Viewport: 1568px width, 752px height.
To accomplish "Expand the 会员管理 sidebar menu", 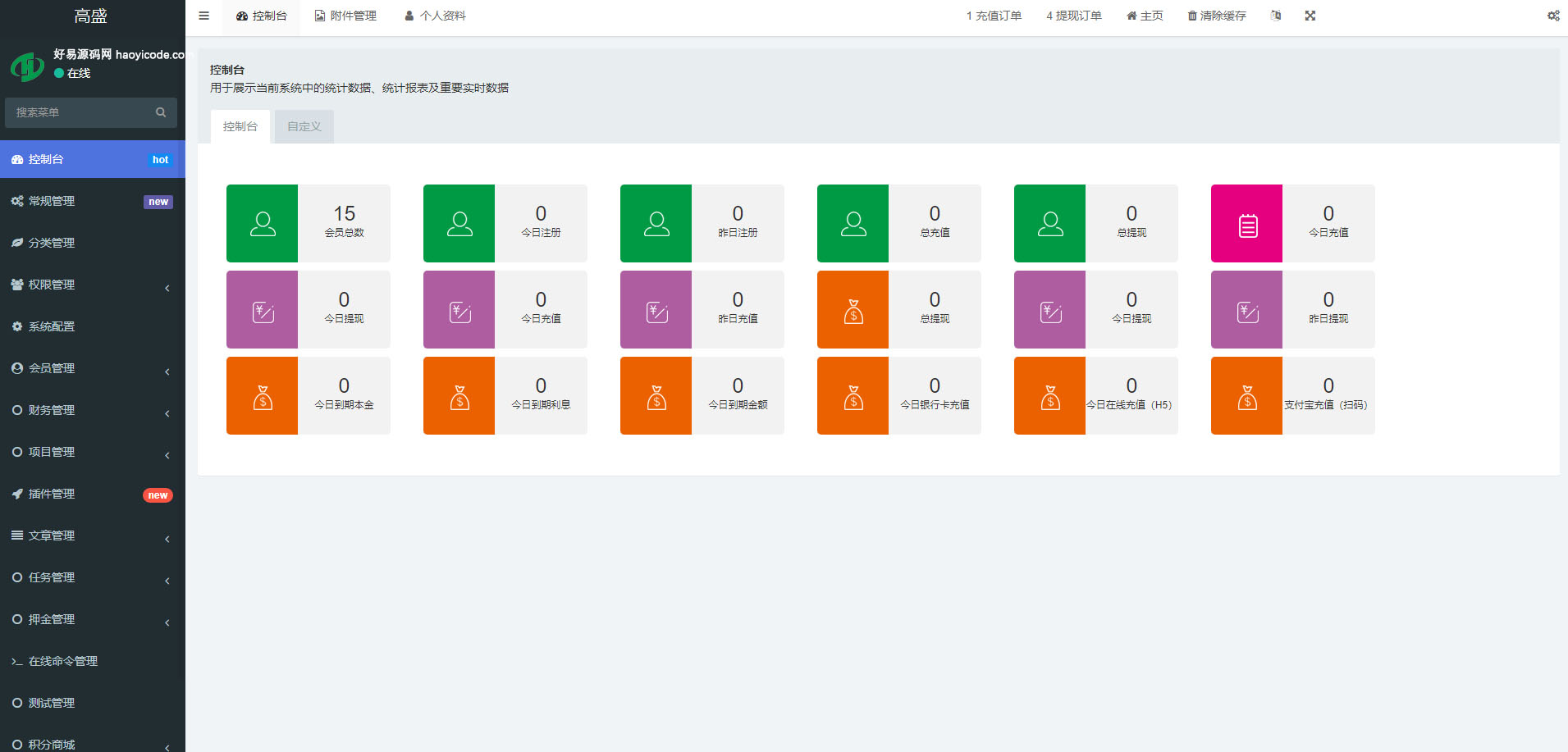I will tap(92, 368).
